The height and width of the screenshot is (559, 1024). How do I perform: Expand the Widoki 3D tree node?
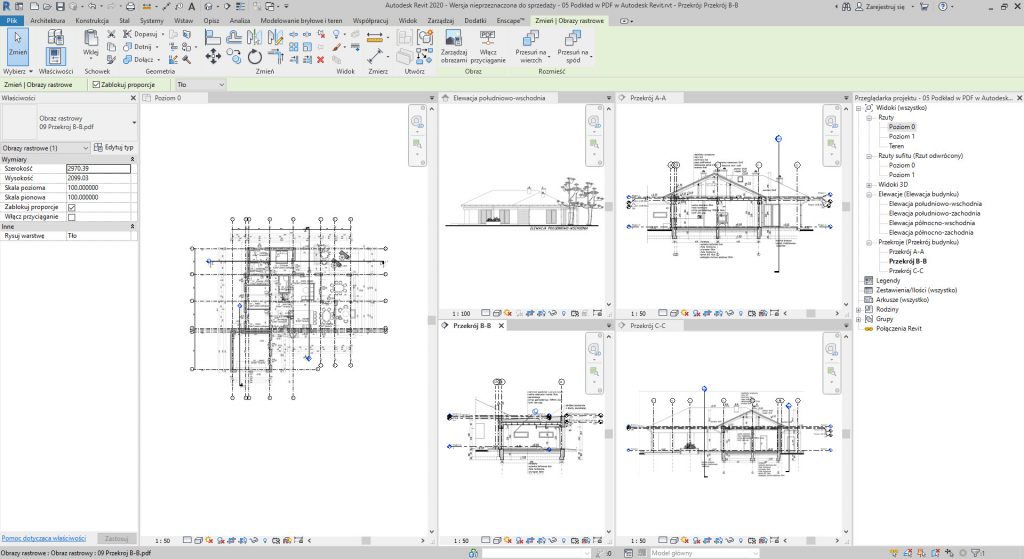[x=867, y=185]
